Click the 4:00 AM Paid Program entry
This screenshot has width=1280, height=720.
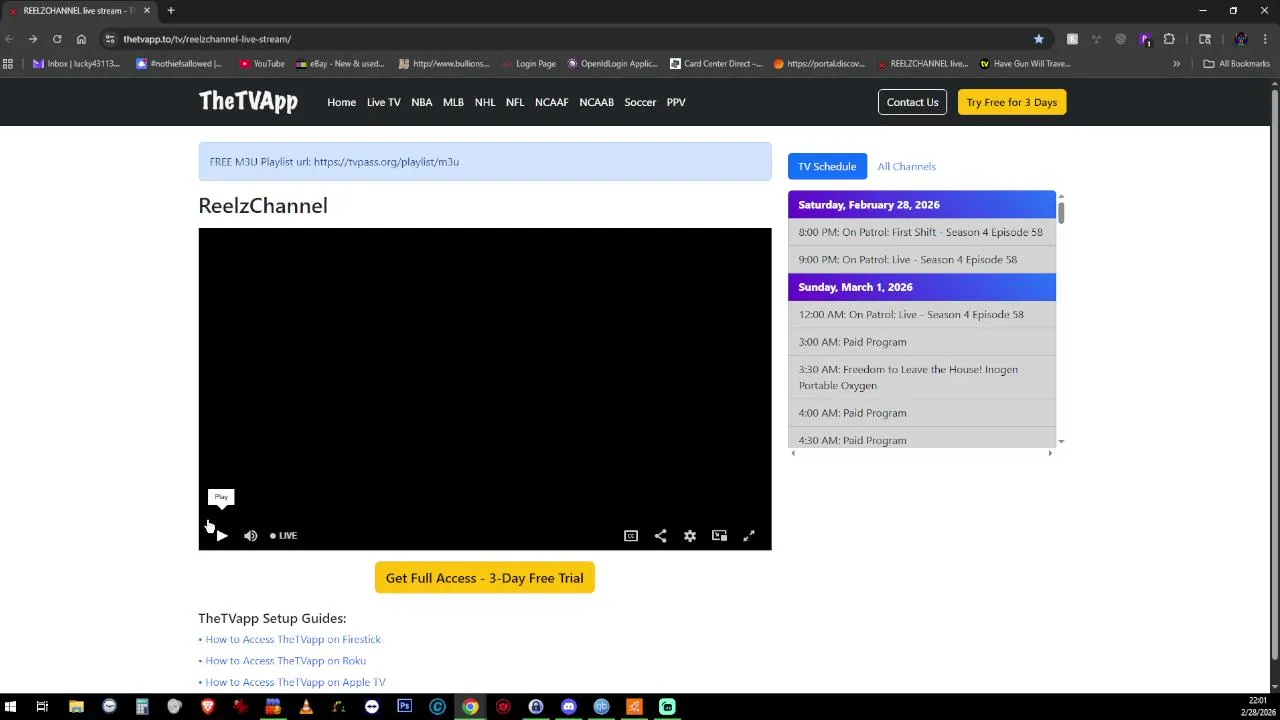coord(922,413)
